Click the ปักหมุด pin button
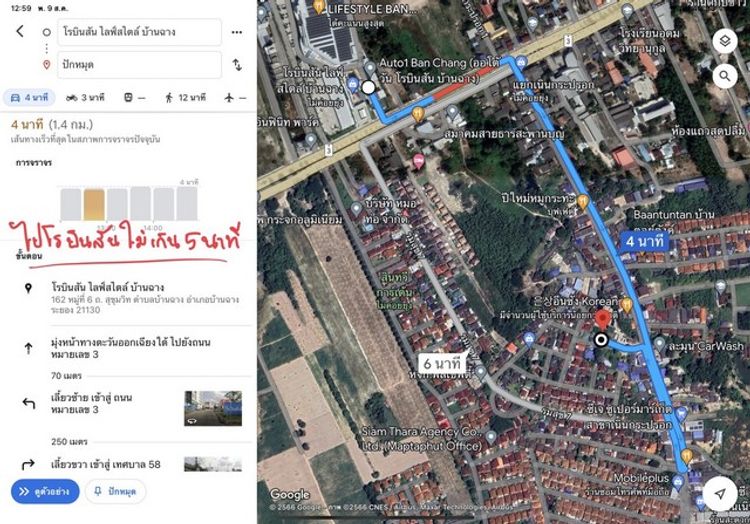The image size is (750, 524). point(115,491)
